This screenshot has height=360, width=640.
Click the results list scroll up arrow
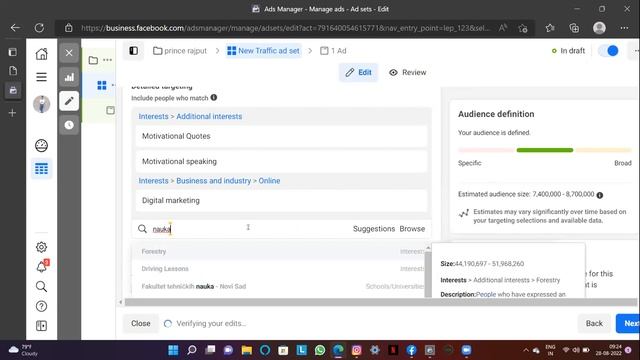pyautogui.click(x=428, y=248)
